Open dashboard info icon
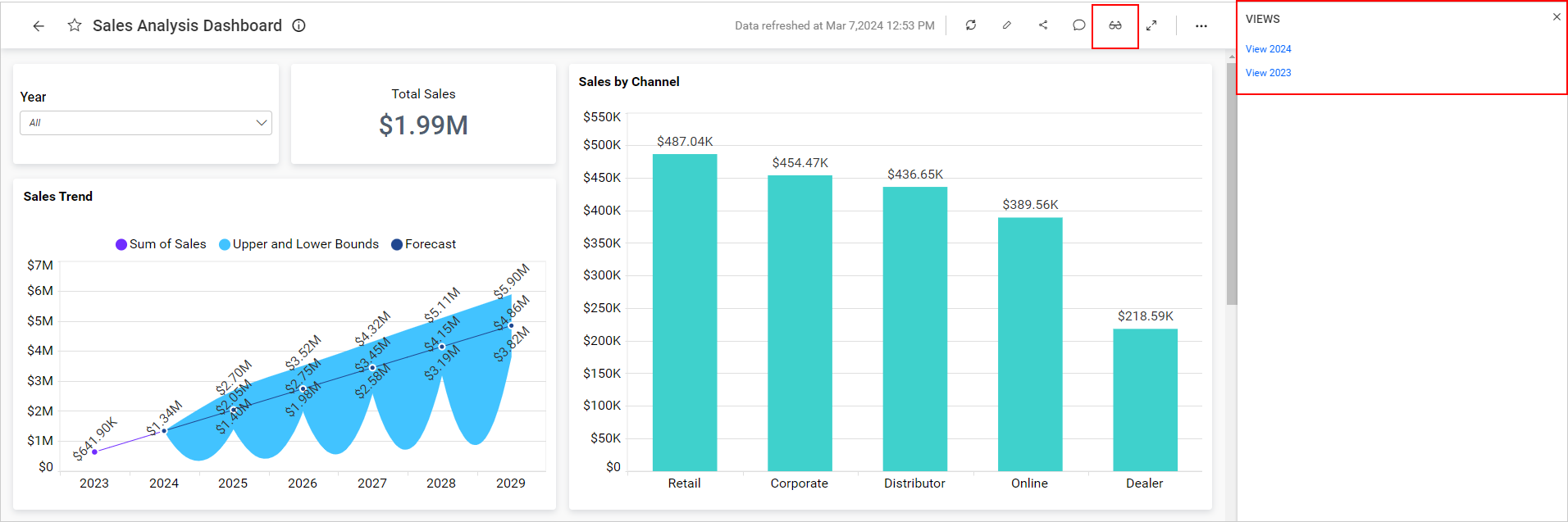1568x522 pixels. 299,25
